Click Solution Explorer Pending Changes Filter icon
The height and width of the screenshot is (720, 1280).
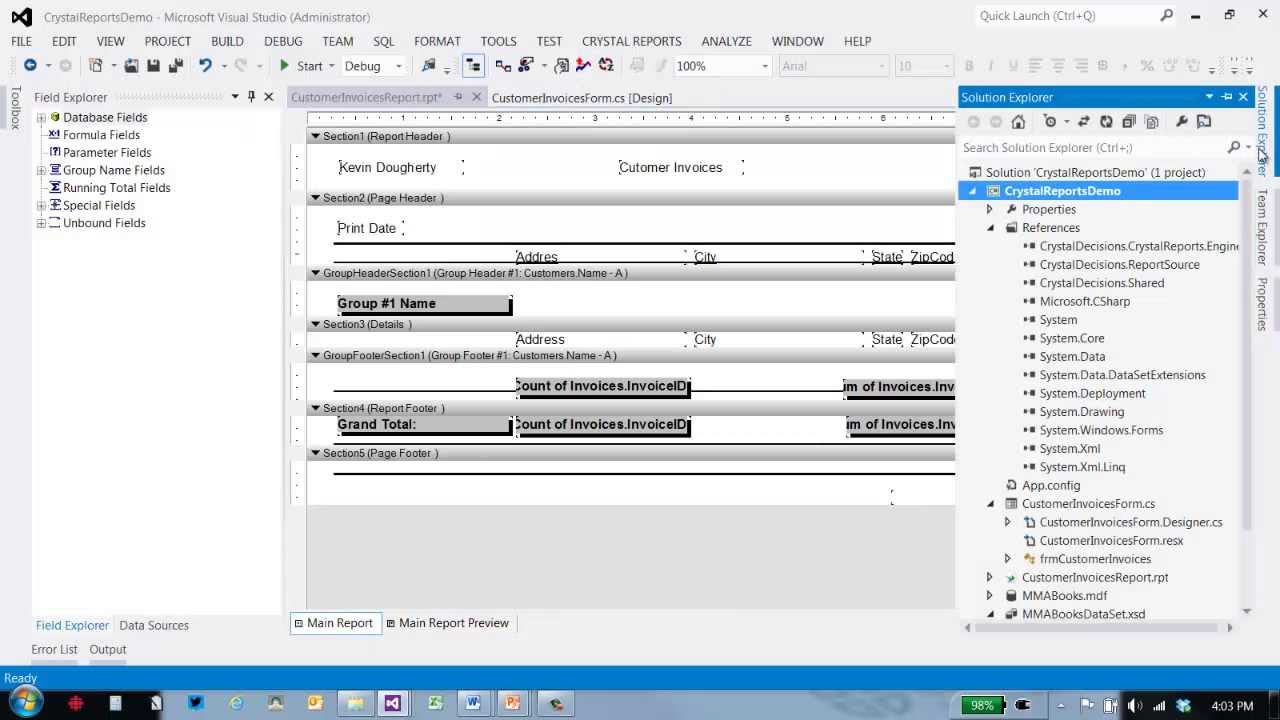pos(1050,122)
